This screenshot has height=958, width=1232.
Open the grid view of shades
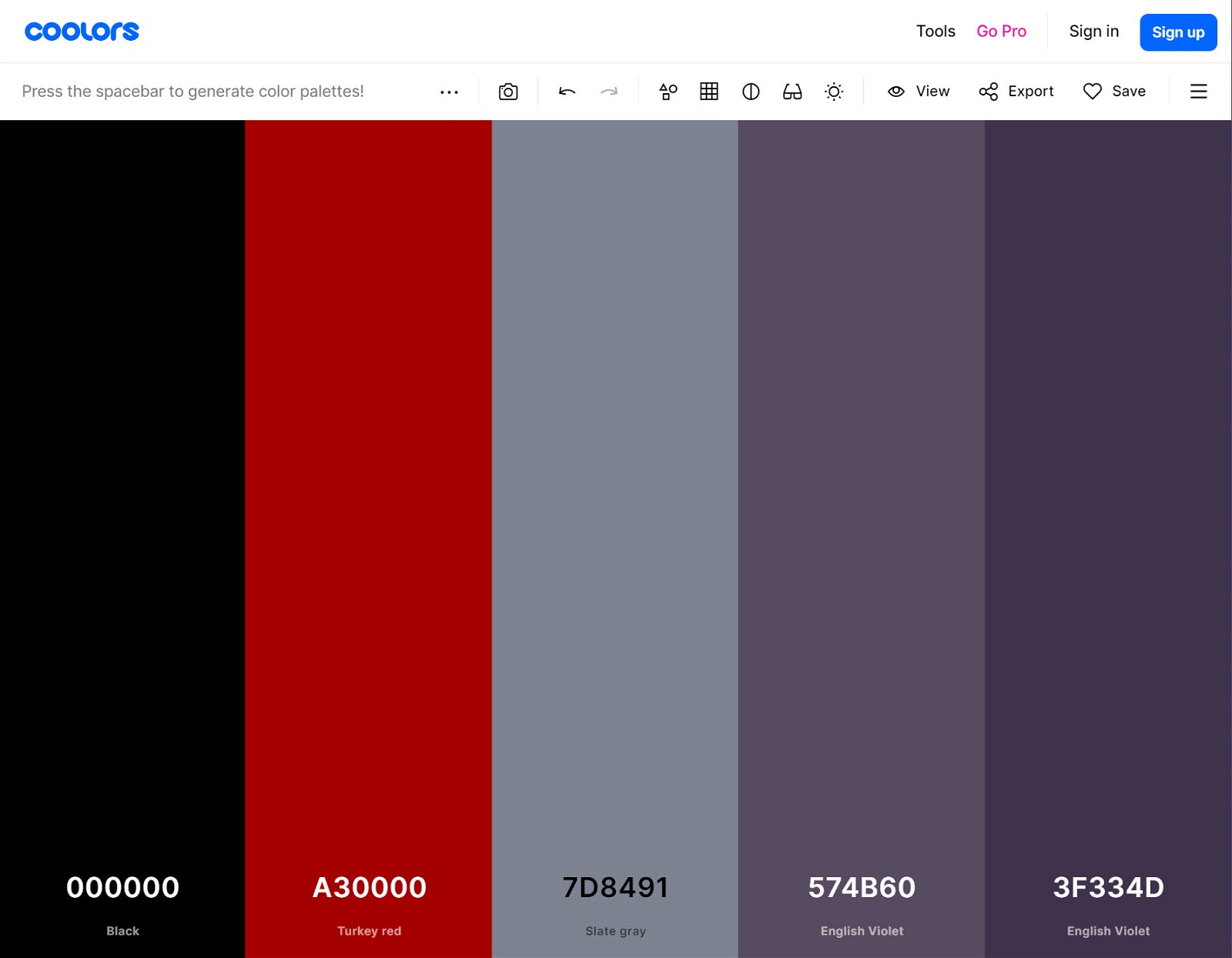(709, 92)
